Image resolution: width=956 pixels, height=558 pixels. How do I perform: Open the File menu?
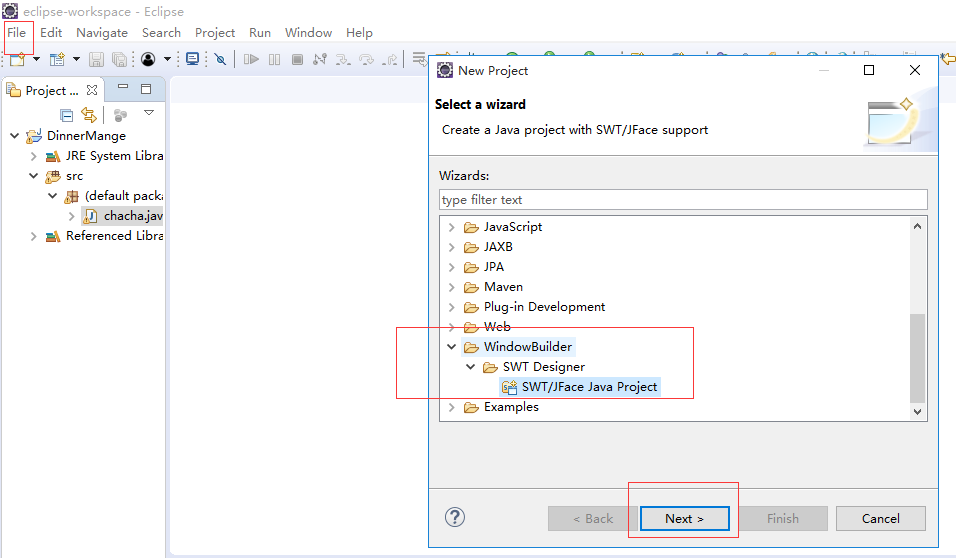pyautogui.click(x=16, y=32)
